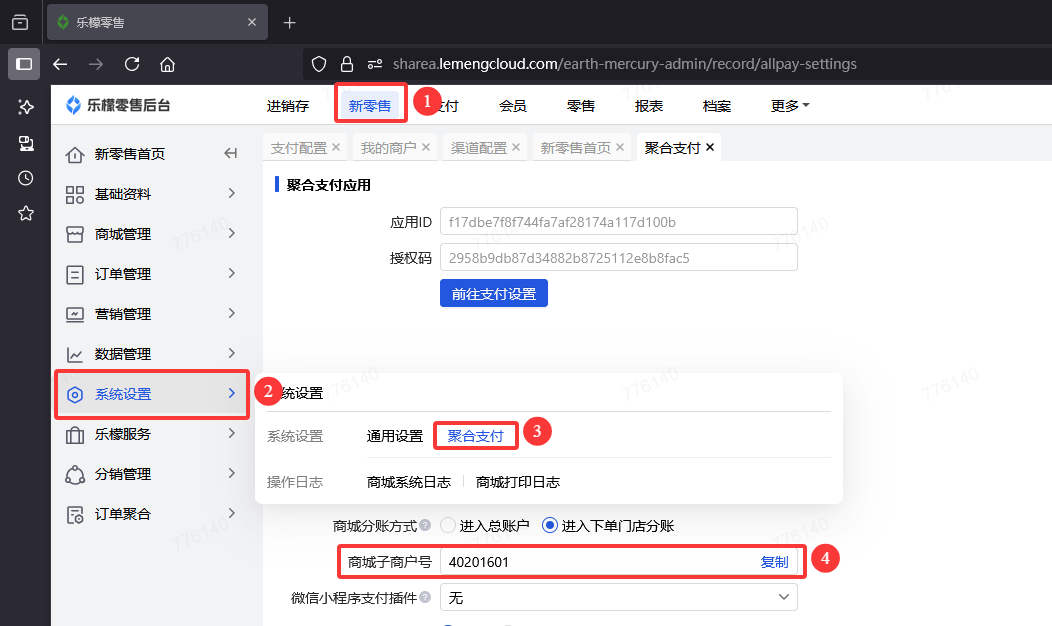Click the 数据管理 chart icon
This screenshot has height=626, width=1052.
[74, 354]
